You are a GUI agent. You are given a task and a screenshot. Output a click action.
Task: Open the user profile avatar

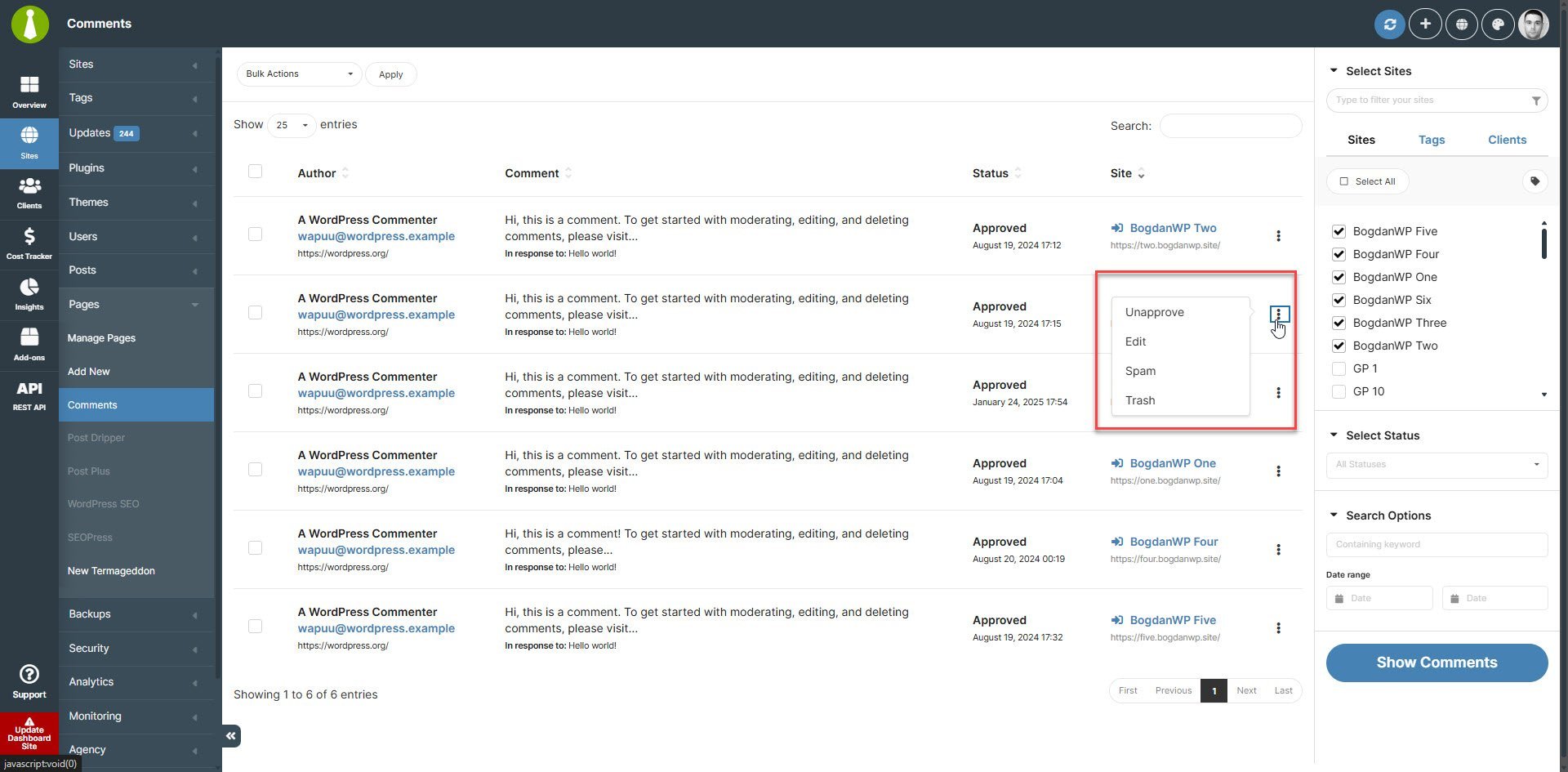point(1534,25)
